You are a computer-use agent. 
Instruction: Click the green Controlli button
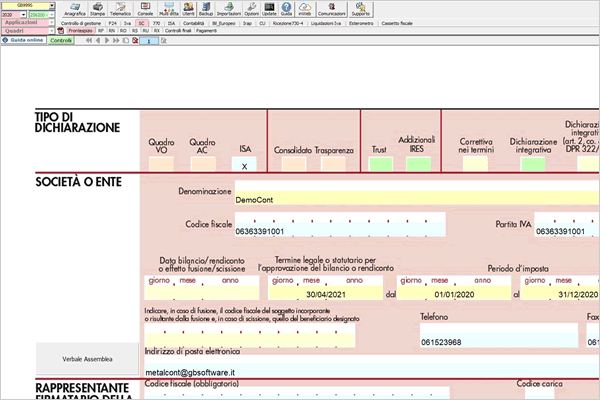tap(61, 40)
